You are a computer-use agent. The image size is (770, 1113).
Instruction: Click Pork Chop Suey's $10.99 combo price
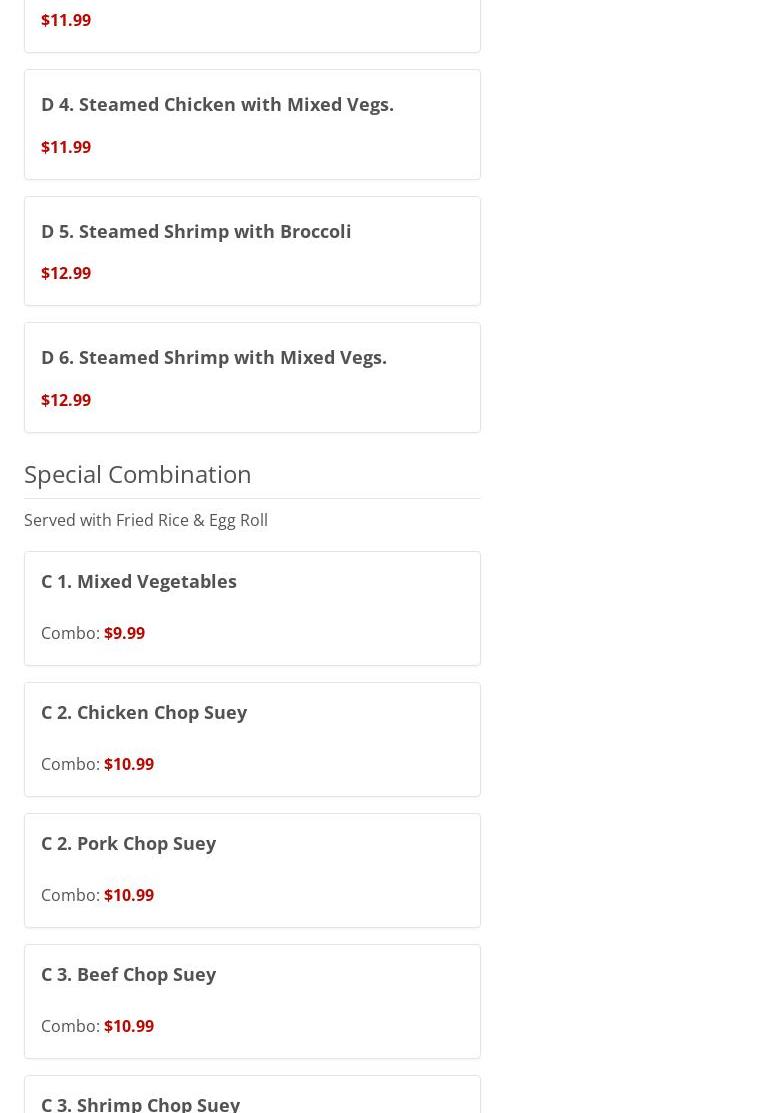point(129,895)
